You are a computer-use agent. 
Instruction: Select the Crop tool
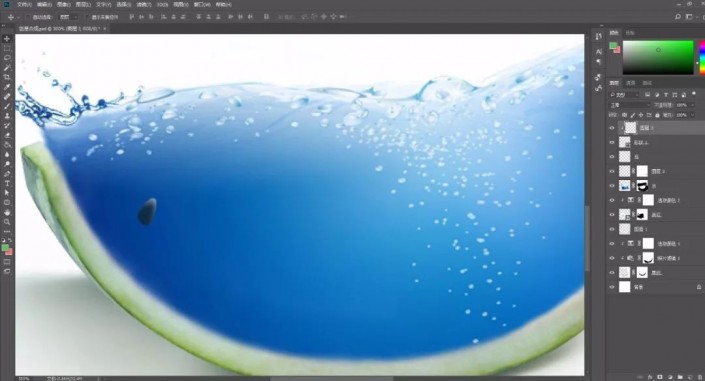pyautogui.click(x=7, y=77)
